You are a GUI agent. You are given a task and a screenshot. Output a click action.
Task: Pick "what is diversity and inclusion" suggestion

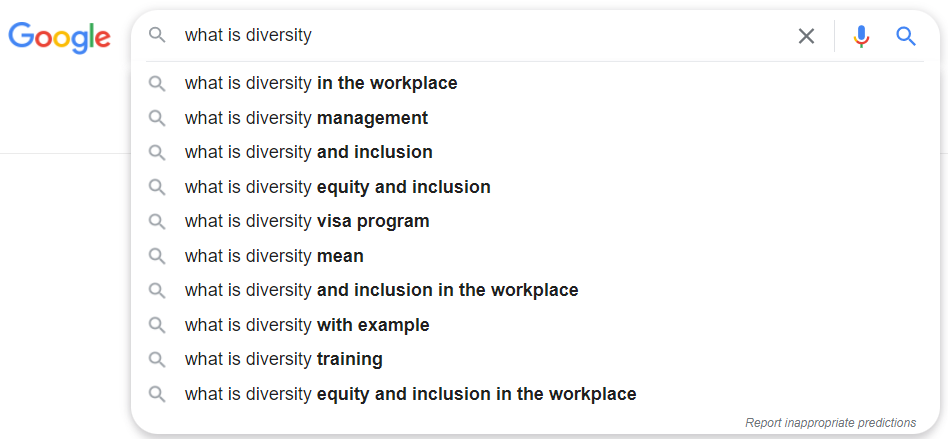[308, 153]
